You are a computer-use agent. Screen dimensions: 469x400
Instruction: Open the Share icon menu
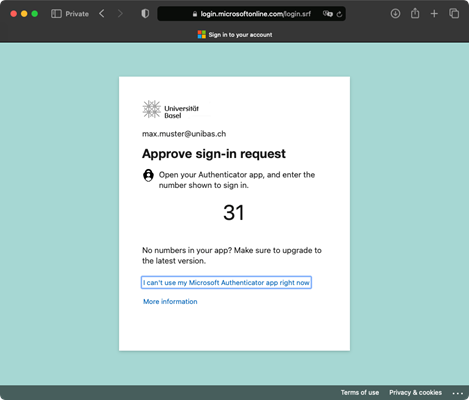415,13
